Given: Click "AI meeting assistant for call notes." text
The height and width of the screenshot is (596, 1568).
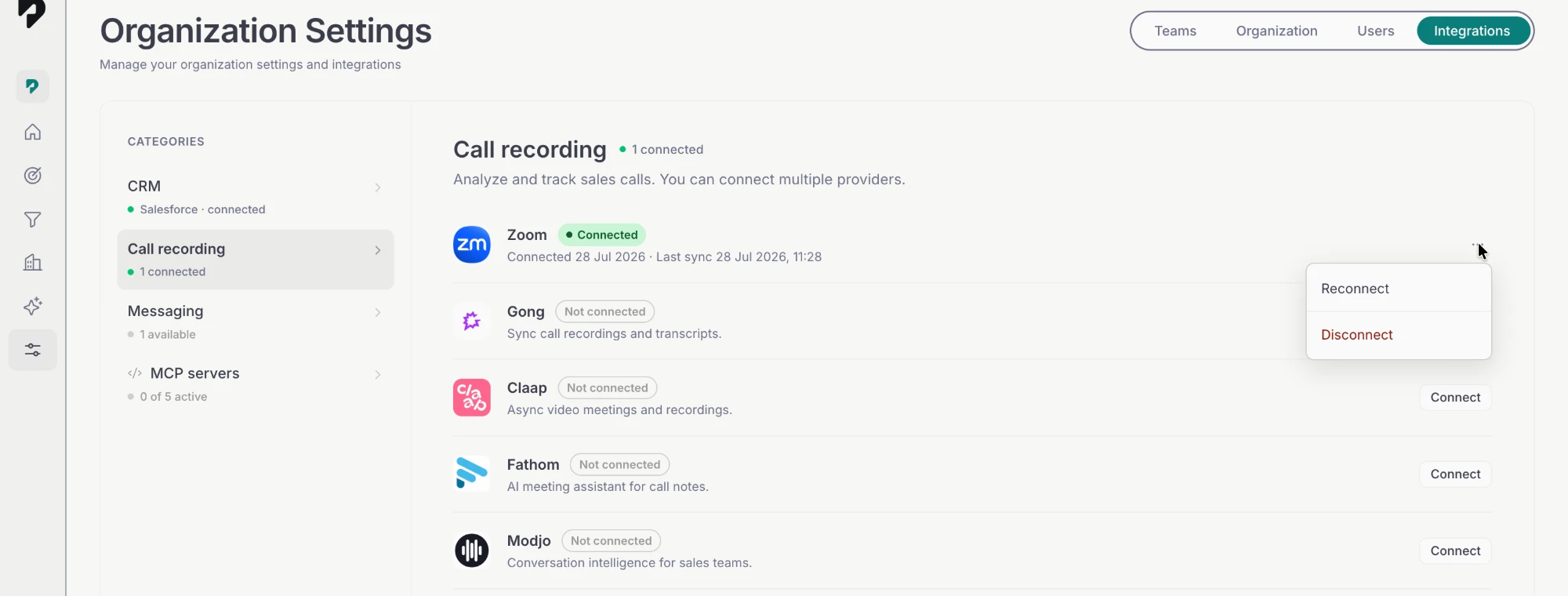Looking at the screenshot, I should [x=608, y=486].
